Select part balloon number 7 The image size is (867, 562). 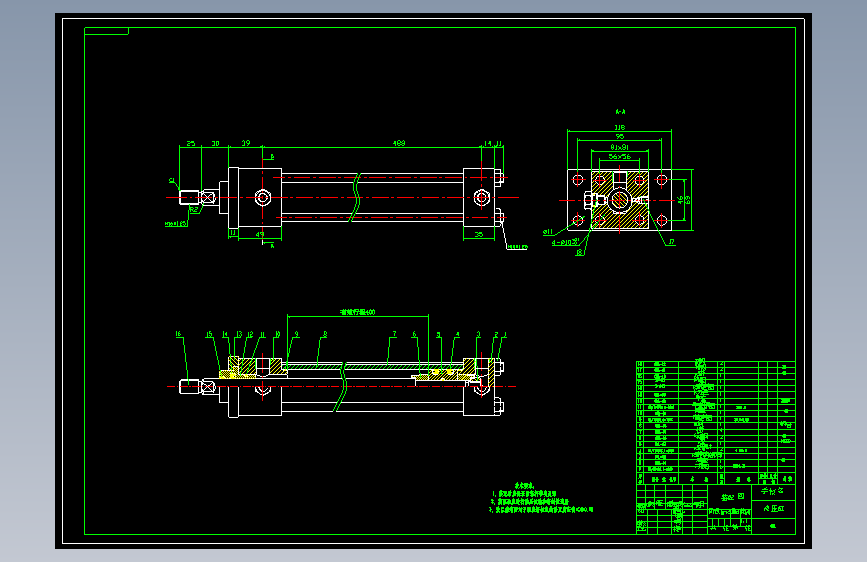click(394, 334)
